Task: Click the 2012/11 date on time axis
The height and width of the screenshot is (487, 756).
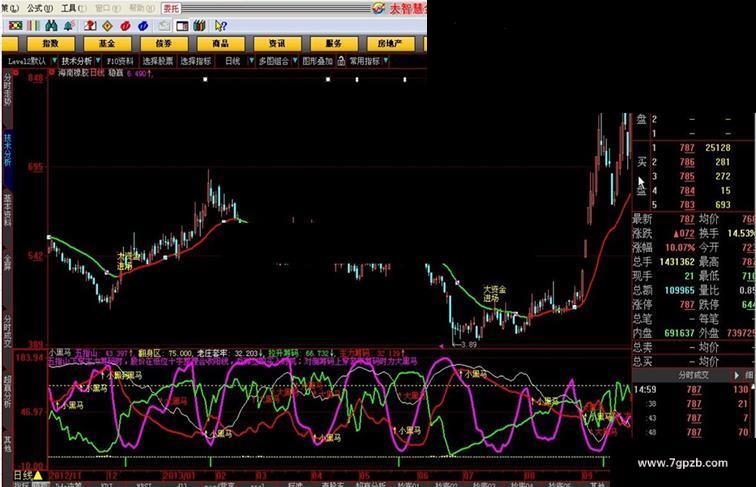Action: pos(65,475)
